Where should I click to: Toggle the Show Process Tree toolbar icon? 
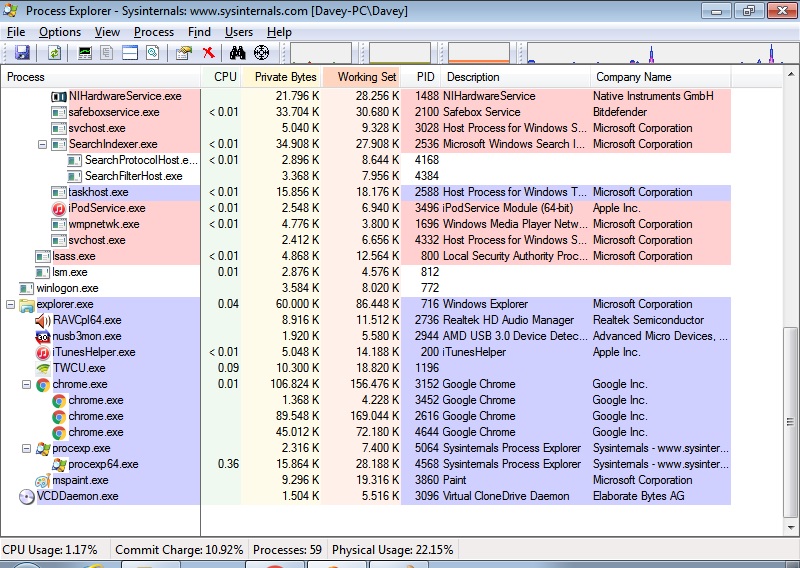[107, 53]
